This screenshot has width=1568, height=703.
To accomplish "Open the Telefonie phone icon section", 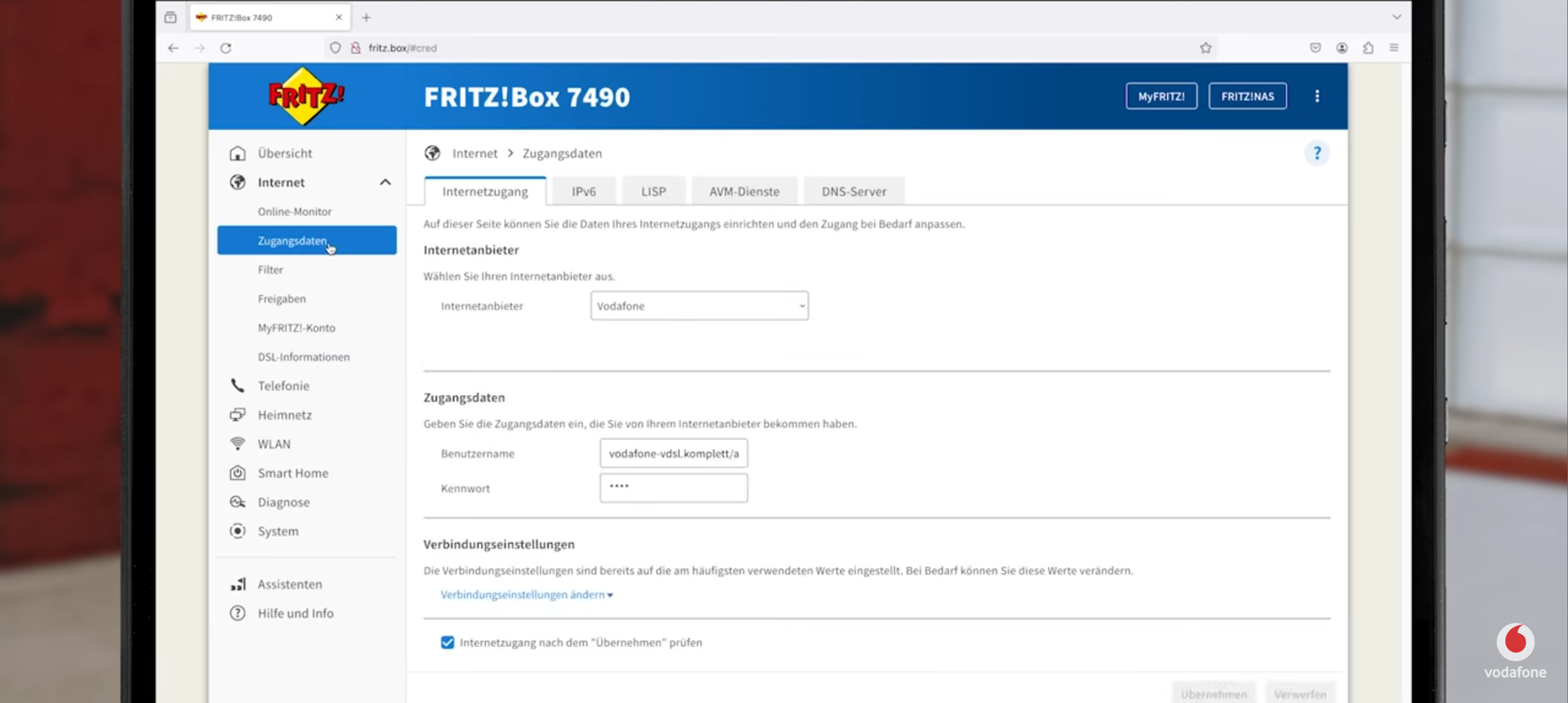I will 238,385.
